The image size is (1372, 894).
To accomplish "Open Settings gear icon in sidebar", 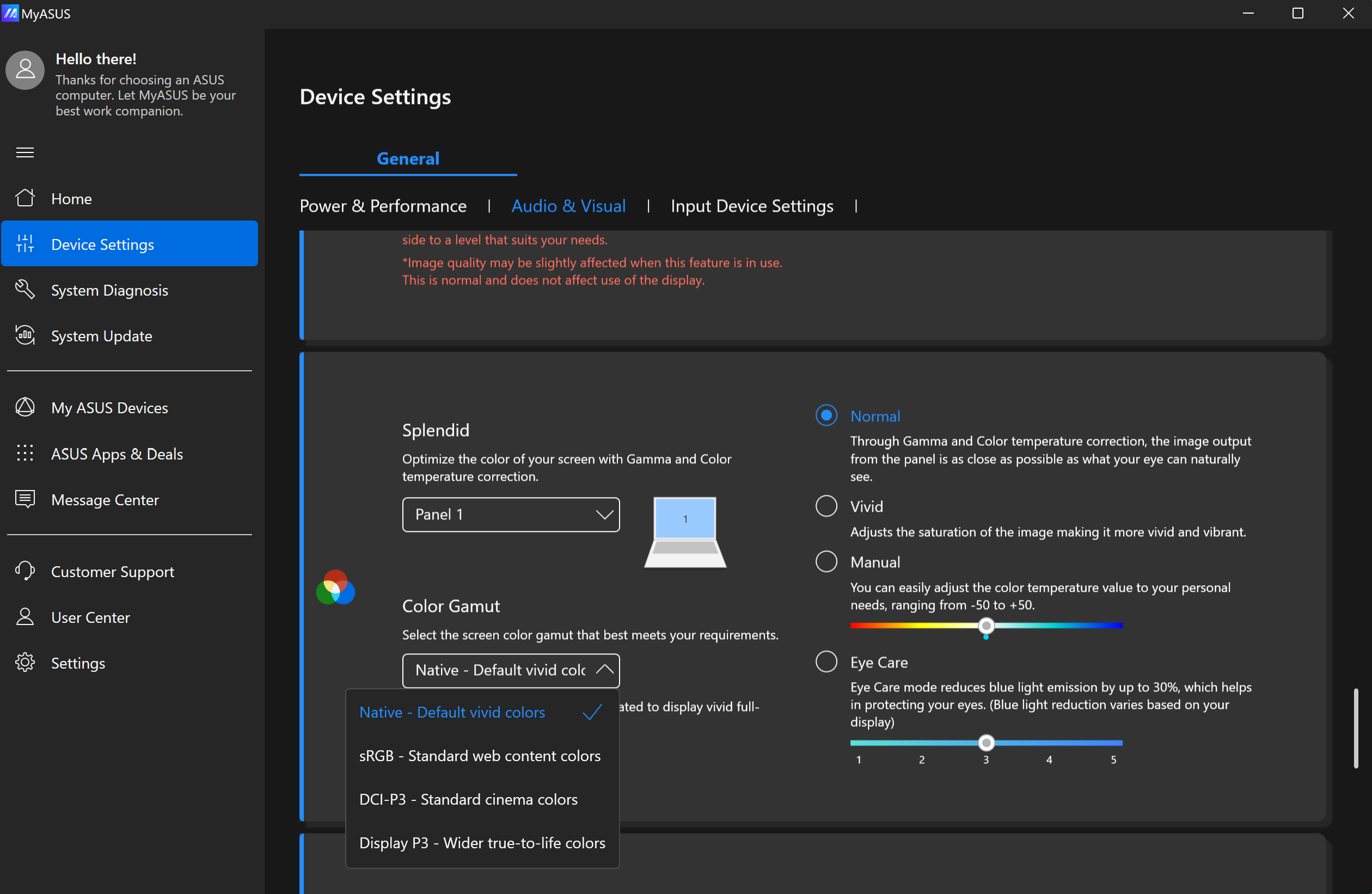I will [25, 663].
